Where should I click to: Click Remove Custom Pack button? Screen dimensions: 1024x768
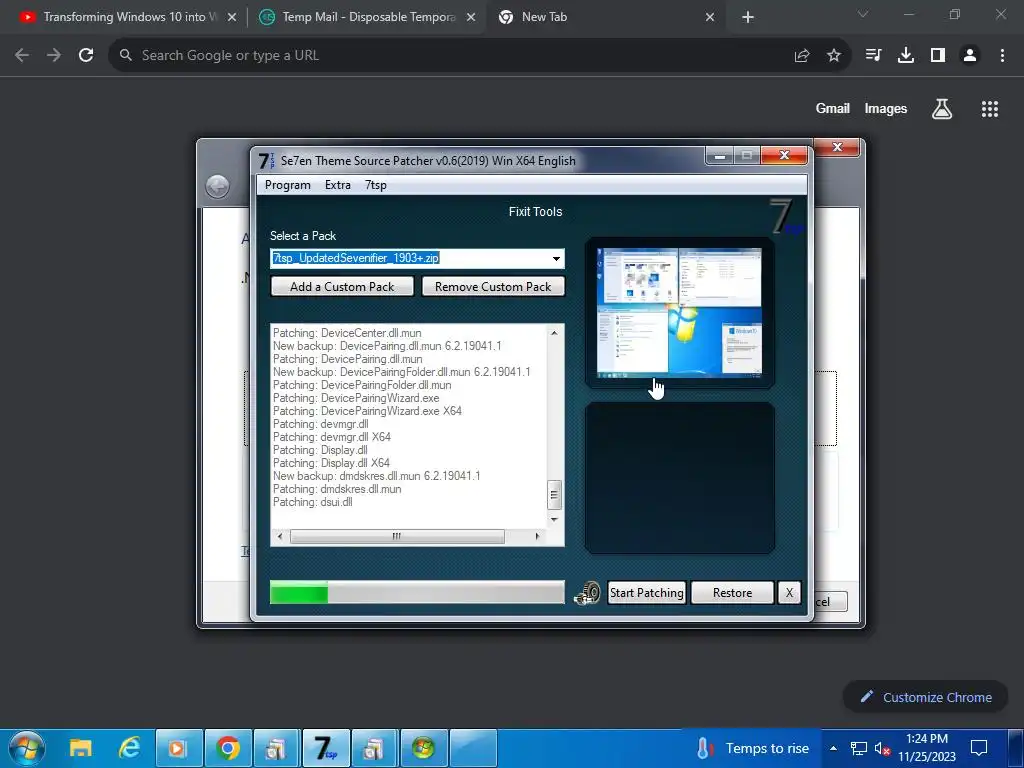point(493,287)
